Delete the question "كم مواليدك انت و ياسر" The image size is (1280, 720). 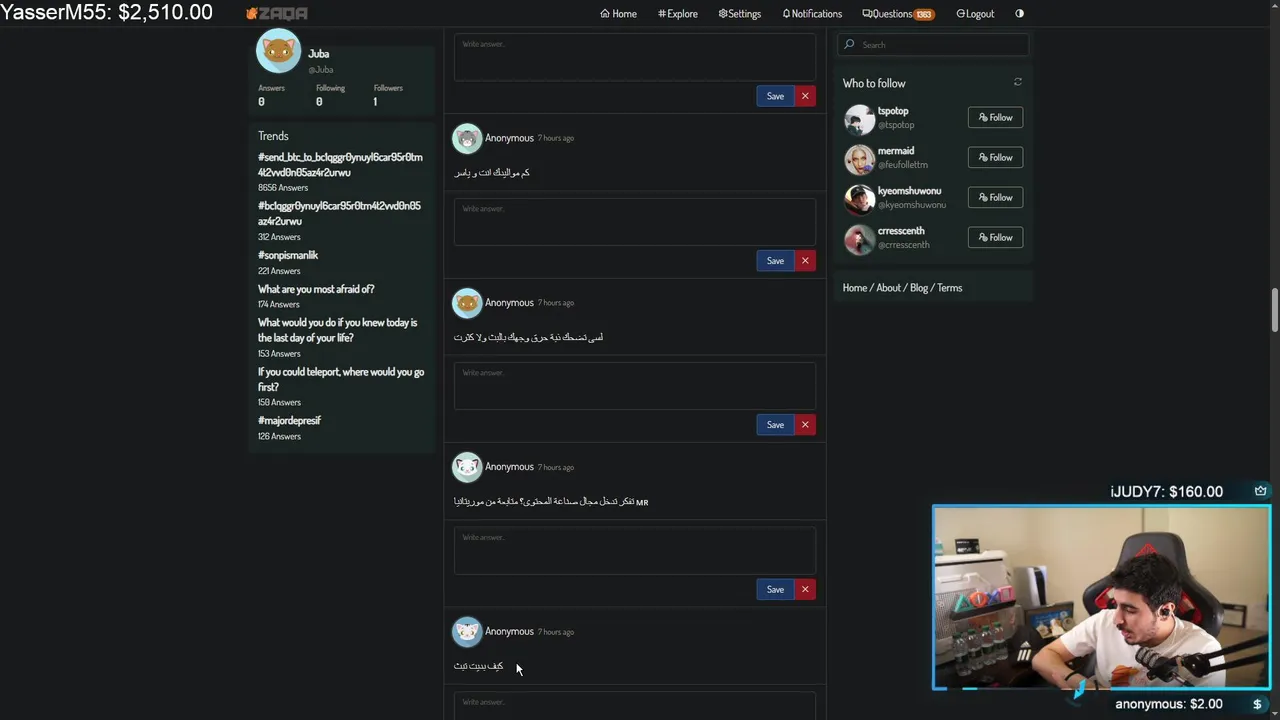tap(805, 261)
